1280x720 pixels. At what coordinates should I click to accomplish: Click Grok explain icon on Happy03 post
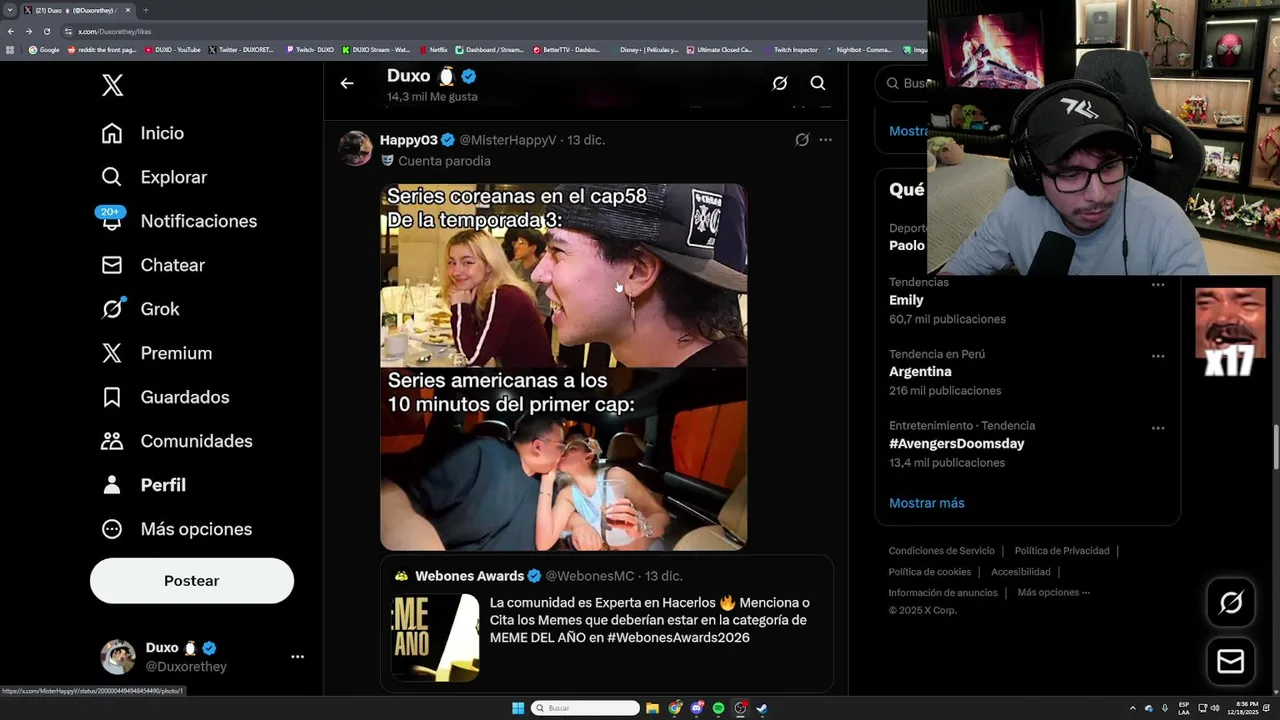pyautogui.click(x=802, y=140)
